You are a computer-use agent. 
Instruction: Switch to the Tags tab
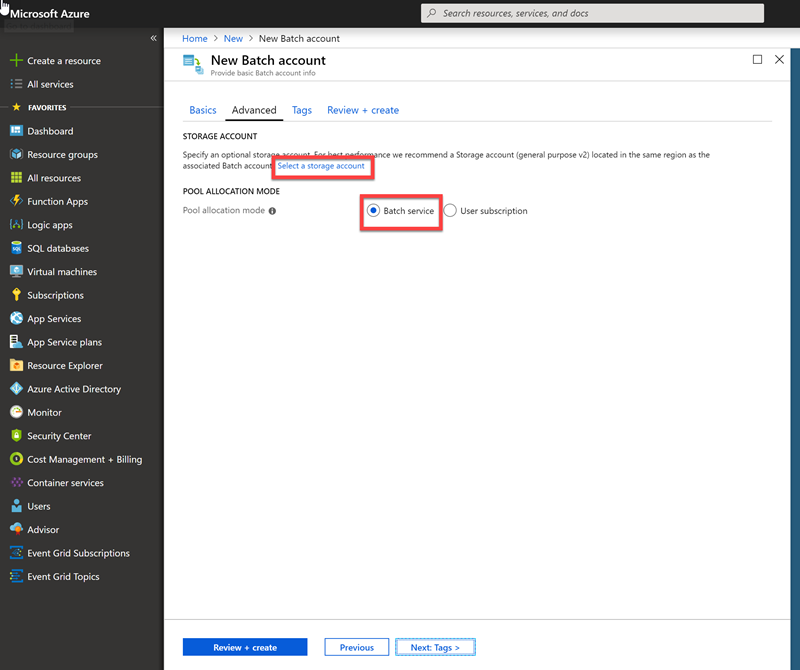pos(302,110)
